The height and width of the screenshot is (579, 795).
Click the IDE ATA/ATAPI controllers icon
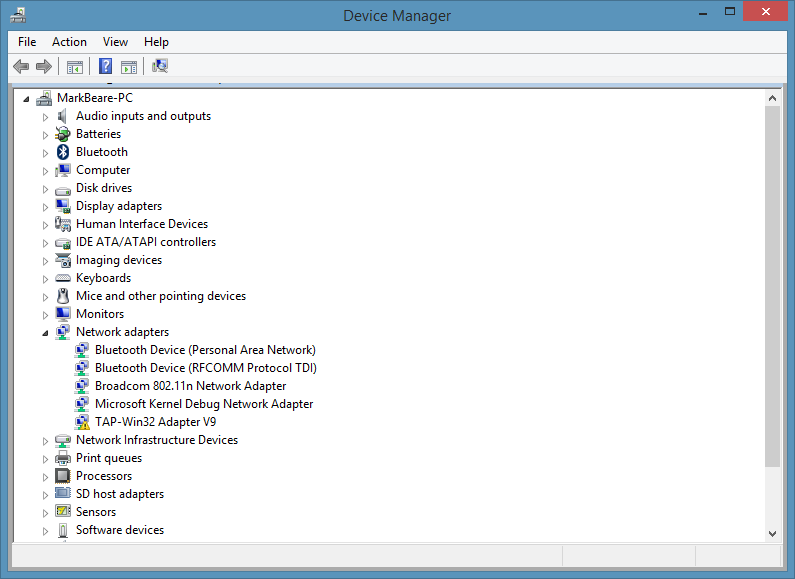pos(63,243)
